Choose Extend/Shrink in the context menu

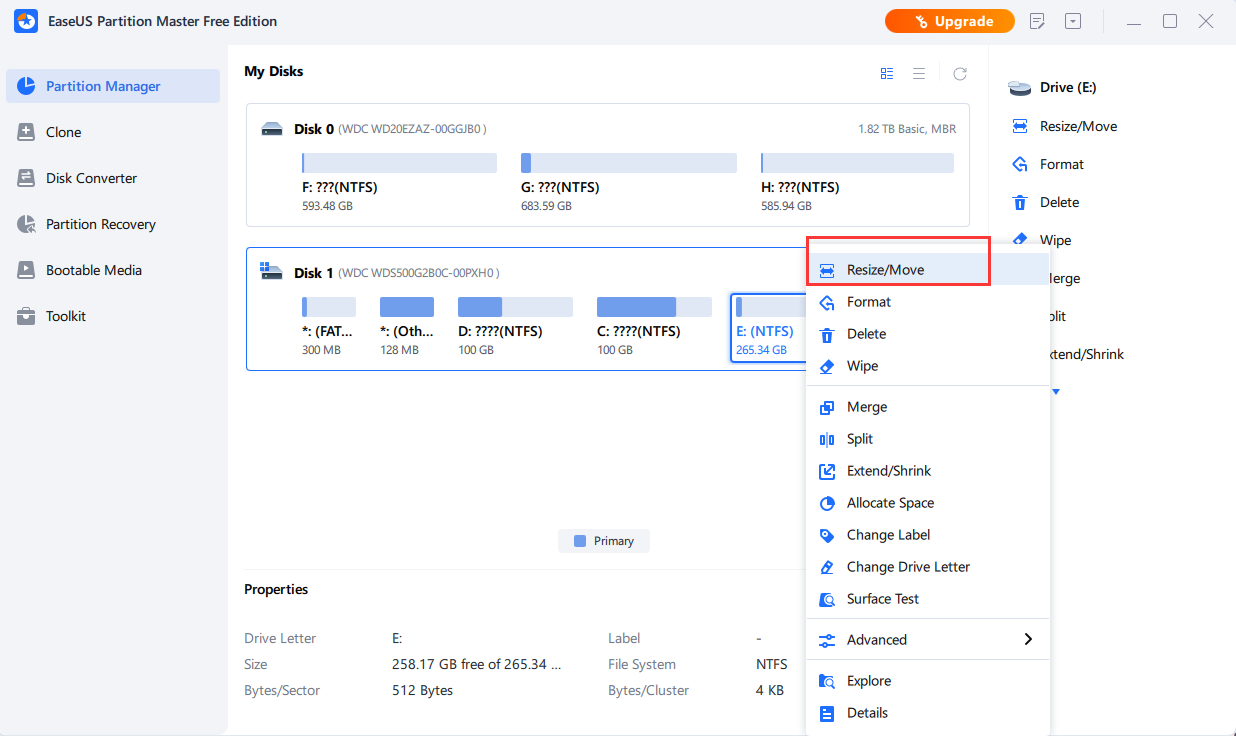pyautogui.click(x=928, y=471)
